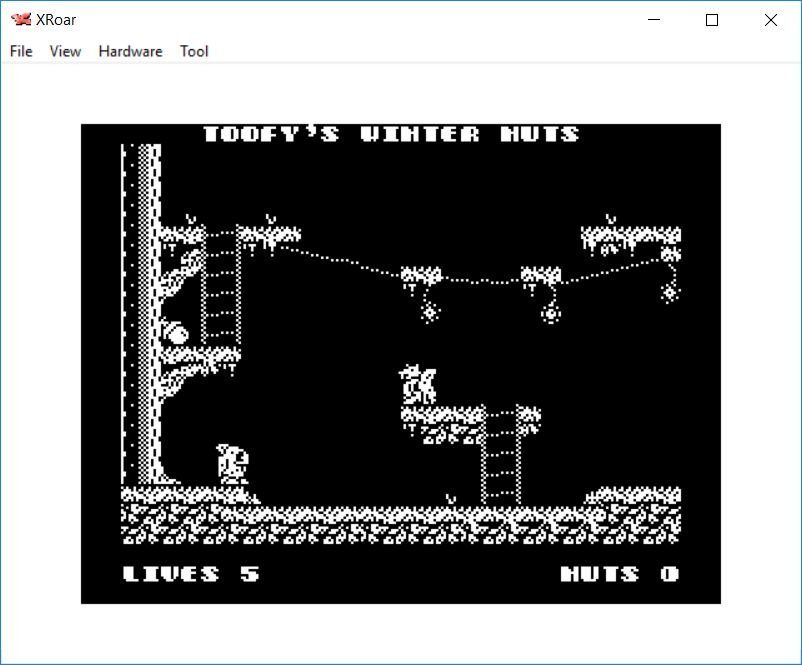Click the small sprout on the ground

coord(451,497)
